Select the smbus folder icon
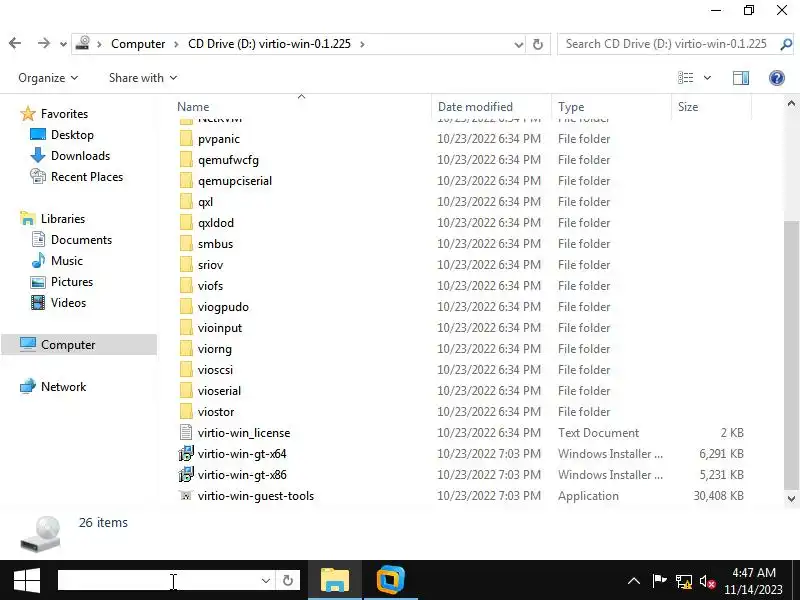The width and height of the screenshot is (800, 600). click(x=186, y=244)
